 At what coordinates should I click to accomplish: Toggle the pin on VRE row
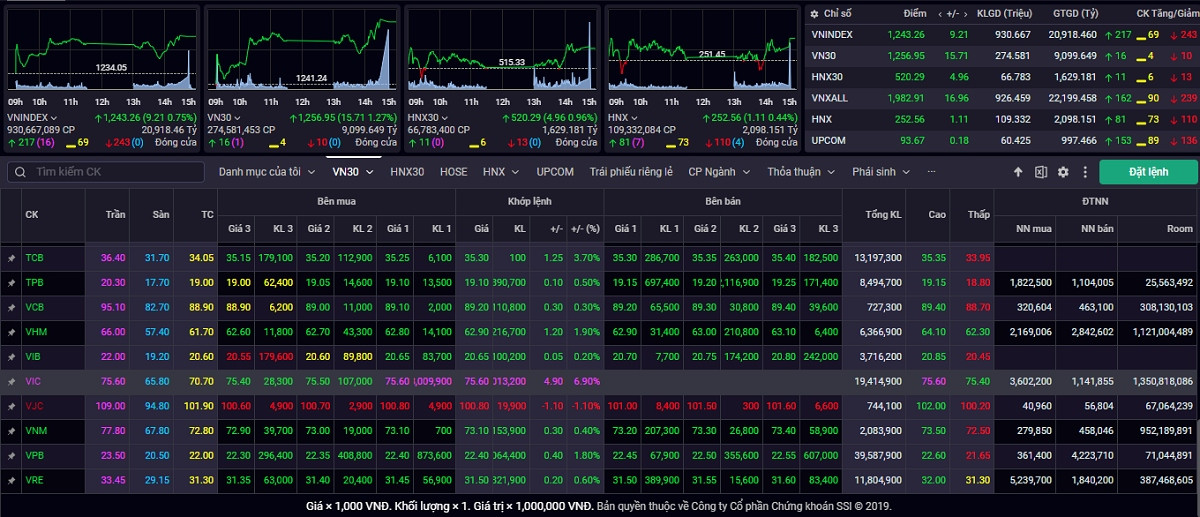click(11, 480)
